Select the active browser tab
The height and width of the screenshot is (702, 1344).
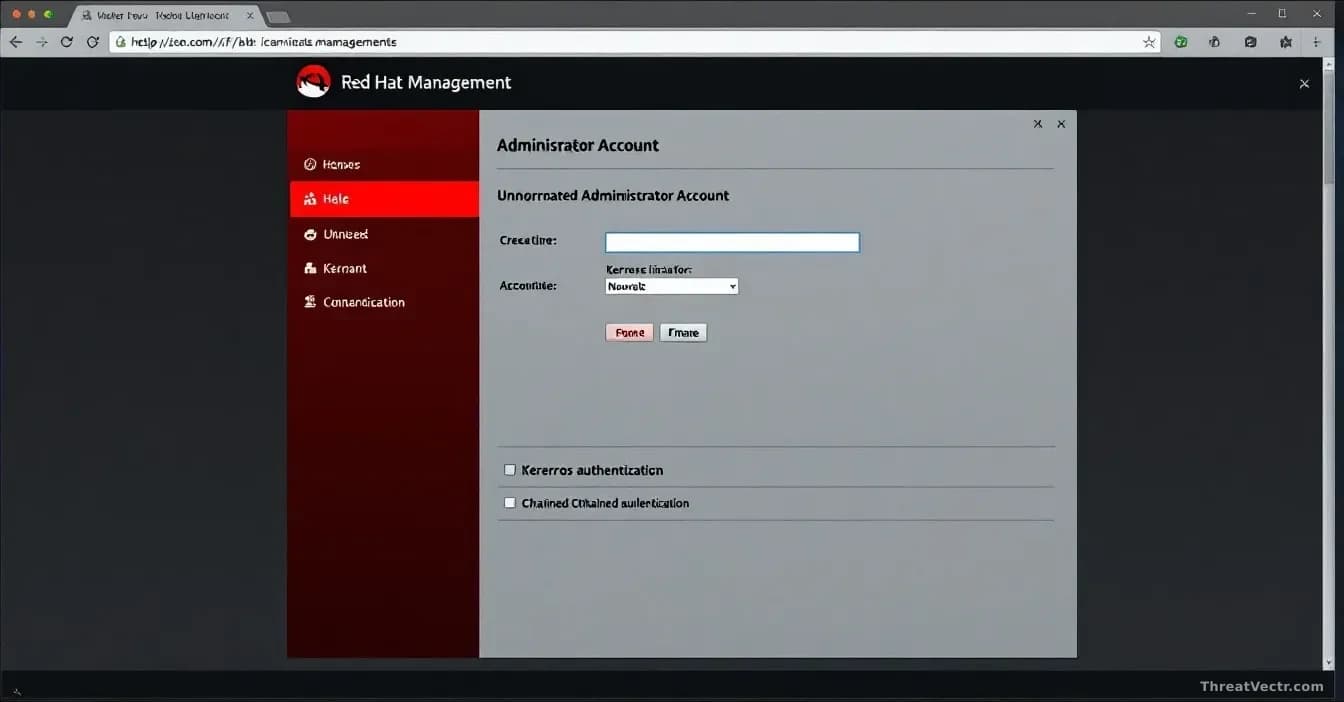pyautogui.click(x=165, y=16)
